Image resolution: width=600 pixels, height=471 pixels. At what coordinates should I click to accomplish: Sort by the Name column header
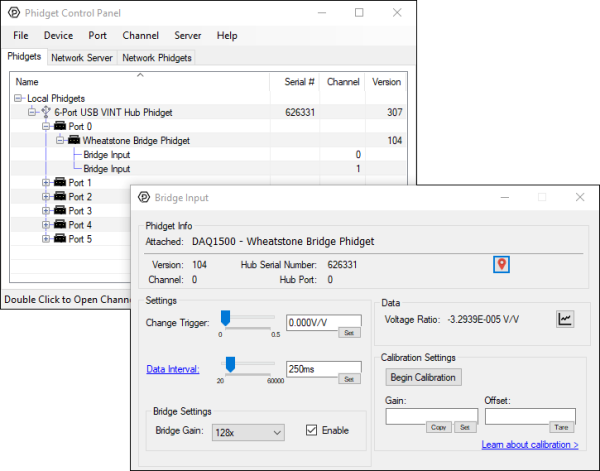(140, 81)
